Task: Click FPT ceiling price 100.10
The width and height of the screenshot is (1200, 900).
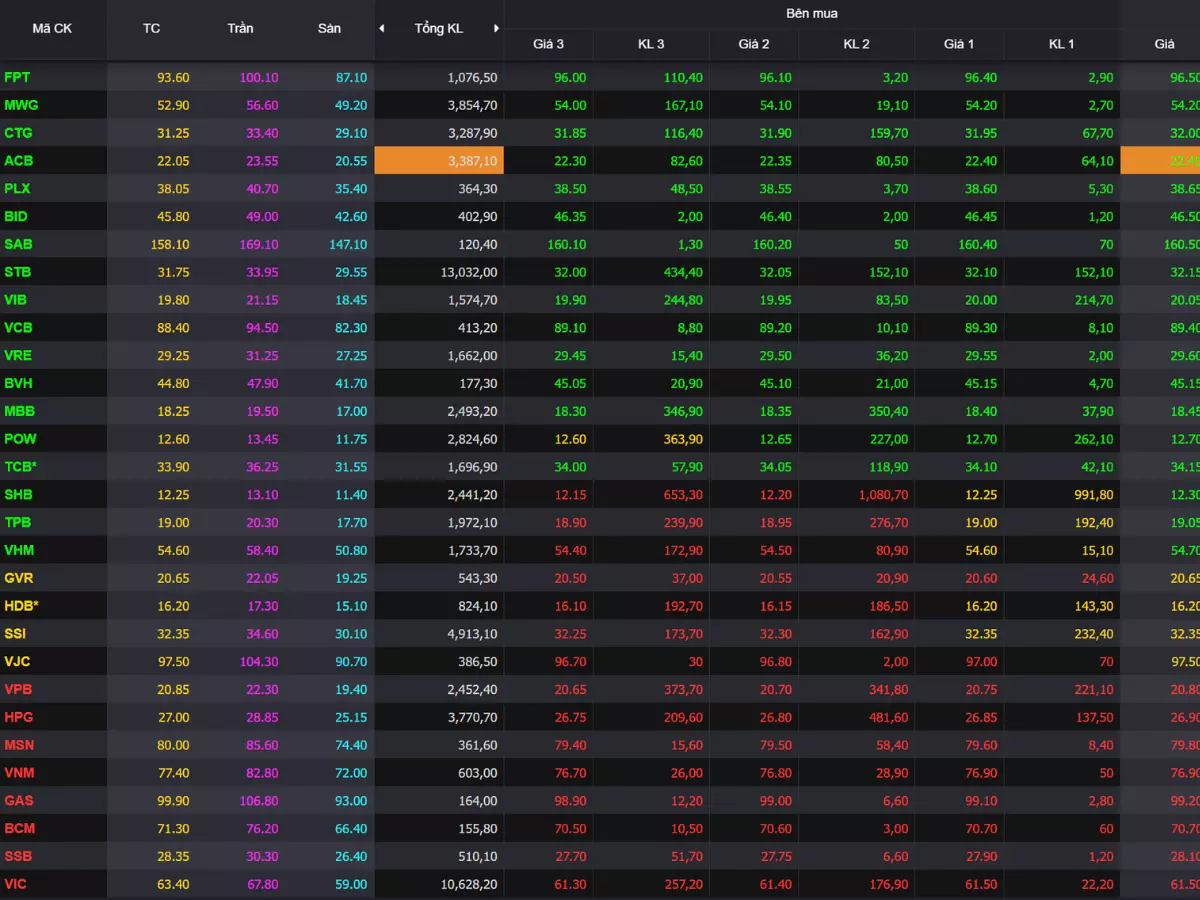Action: pos(259,77)
